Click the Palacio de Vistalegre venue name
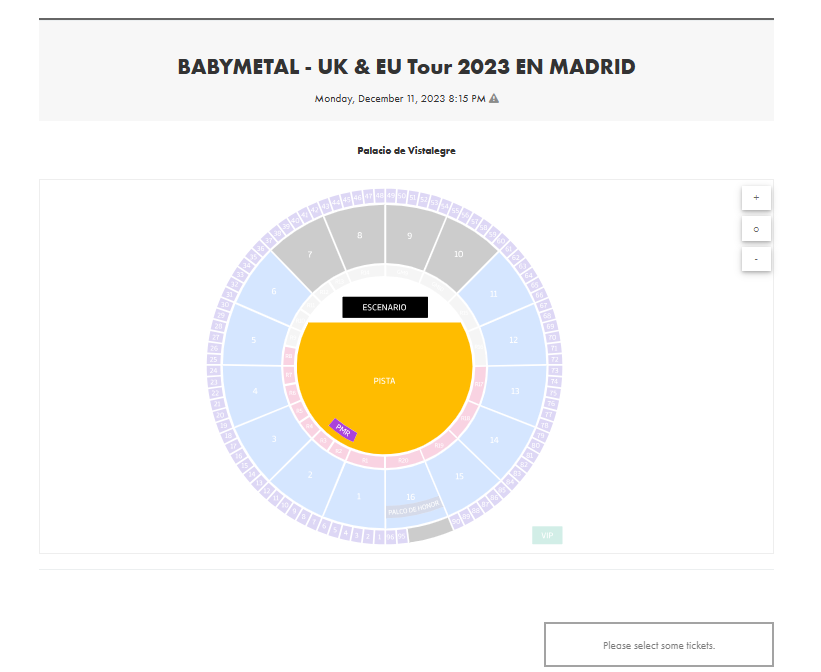Screen dimensions: 821x672 406,151
